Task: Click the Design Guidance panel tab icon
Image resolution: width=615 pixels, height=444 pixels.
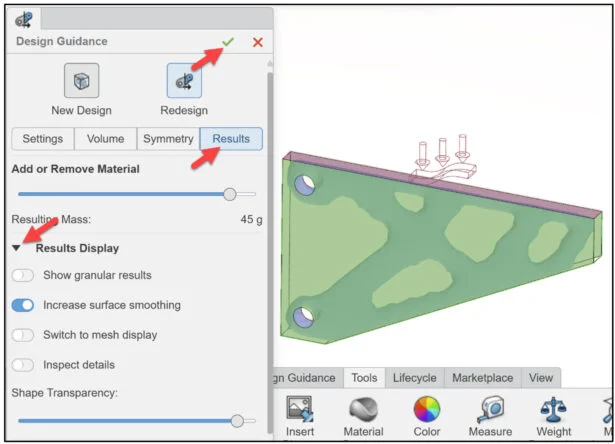Action: (23, 19)
